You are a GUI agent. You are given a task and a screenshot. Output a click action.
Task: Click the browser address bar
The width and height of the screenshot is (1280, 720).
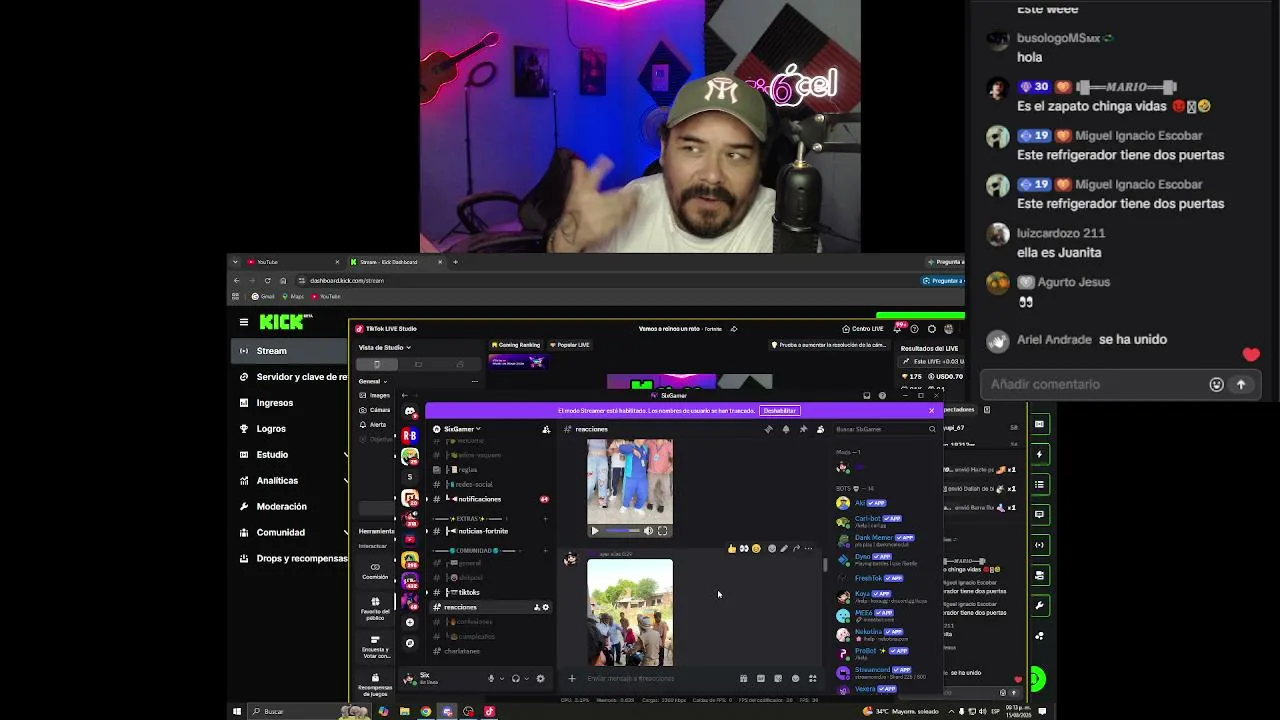(x=600, y=281)
